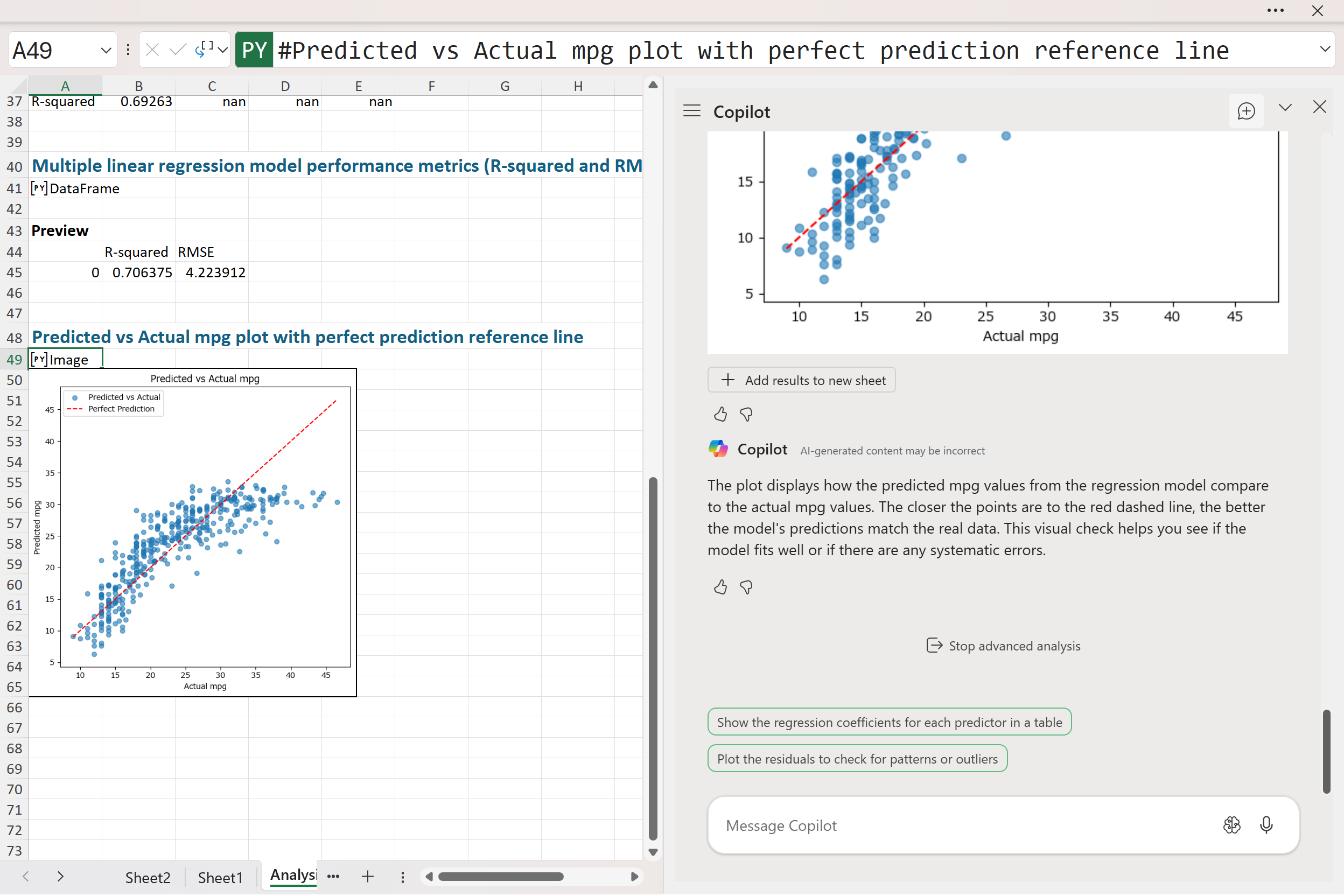Like the plot result with thumbs up
1344x896 pixels.
pyautogui.click(x=720, y=414)
